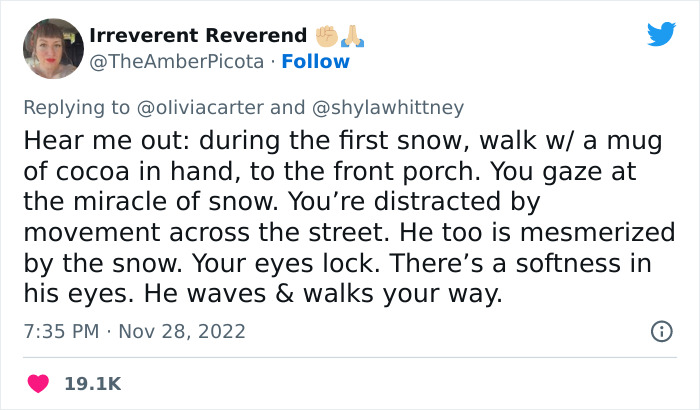The width and height of the screenshot is (700, 410).
Task: Click the Nov 28, 2022 date
Action: (x=184, y=331)
